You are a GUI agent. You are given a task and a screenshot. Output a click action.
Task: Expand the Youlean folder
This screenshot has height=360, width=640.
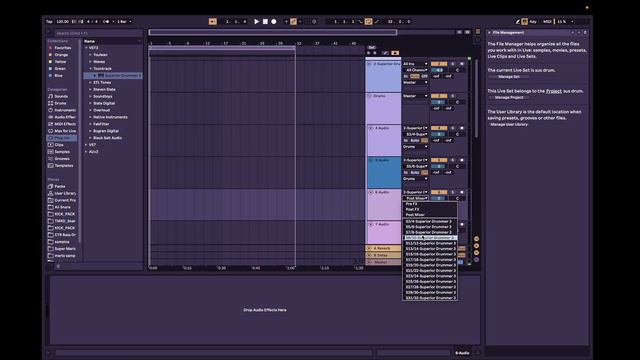90,55
